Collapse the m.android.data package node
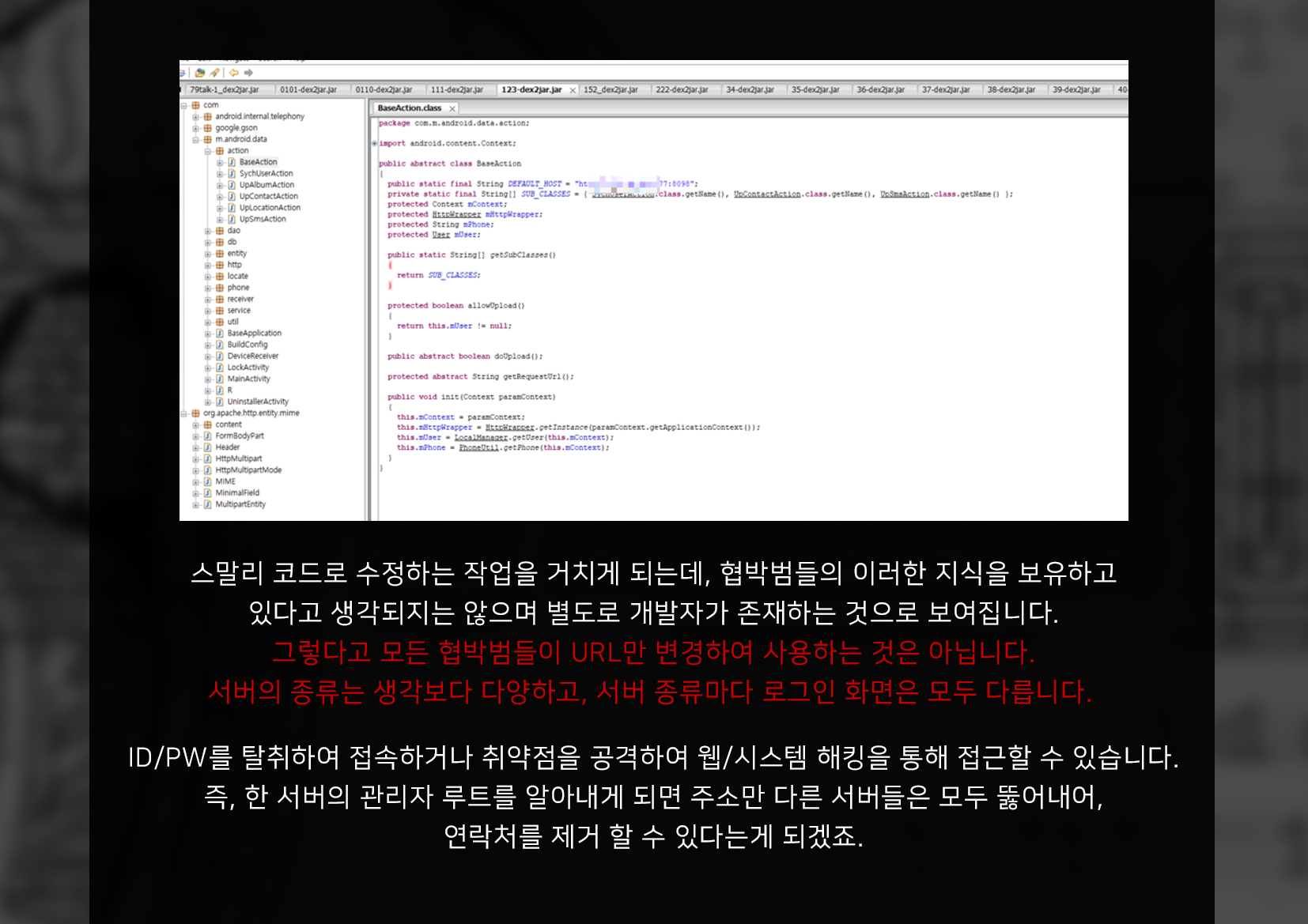Screen dimensions: 1308x924 [196, 140]
